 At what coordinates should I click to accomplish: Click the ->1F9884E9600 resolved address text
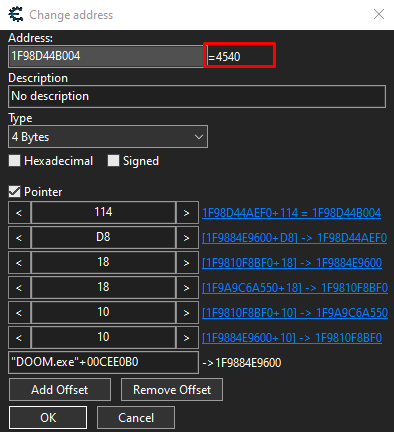tap(242, 363)
